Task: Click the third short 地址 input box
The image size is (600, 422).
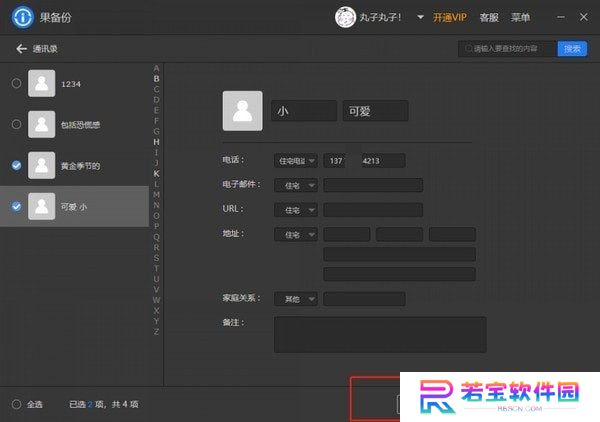Action: tap(452, 235)
